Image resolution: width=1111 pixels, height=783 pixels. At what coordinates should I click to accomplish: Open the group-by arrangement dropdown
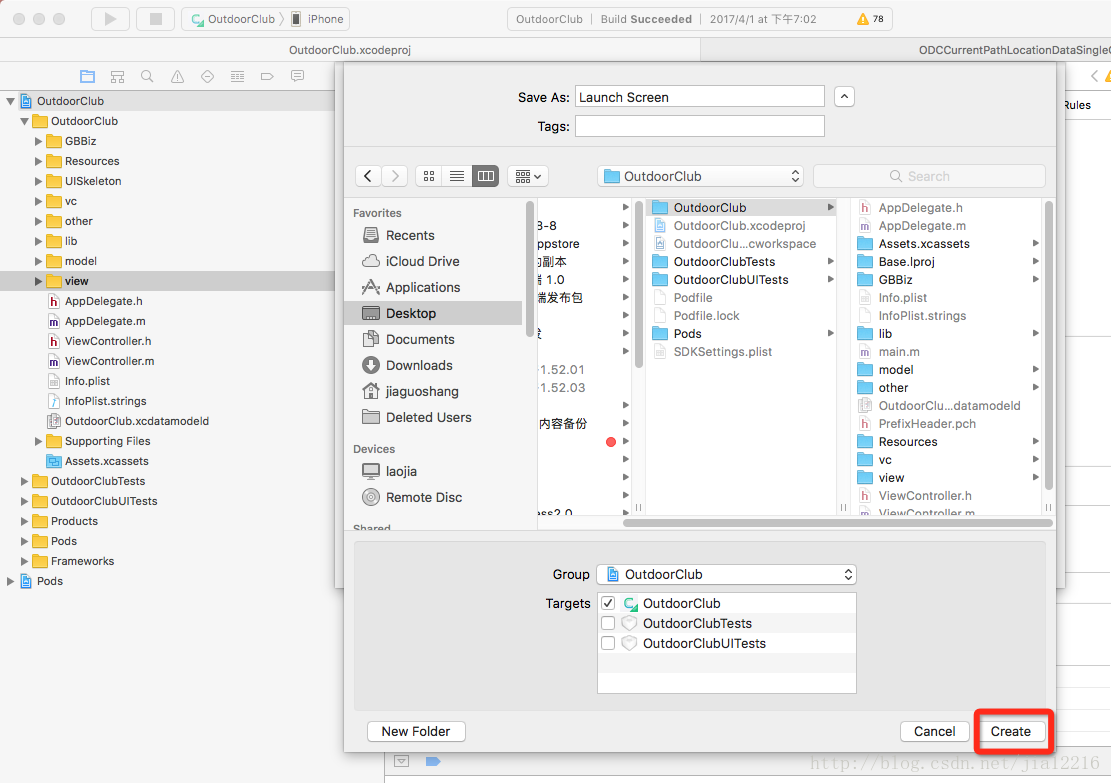tap(528, 176)
